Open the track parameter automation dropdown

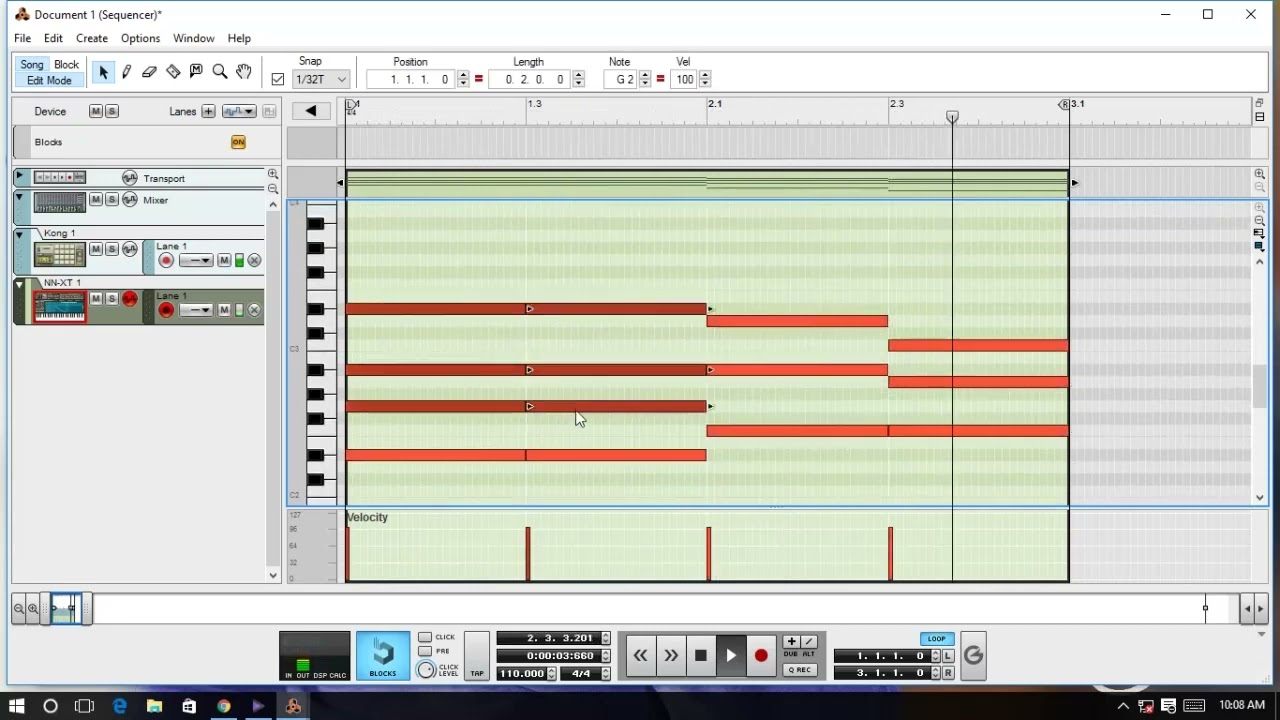[x=239, y=111]
